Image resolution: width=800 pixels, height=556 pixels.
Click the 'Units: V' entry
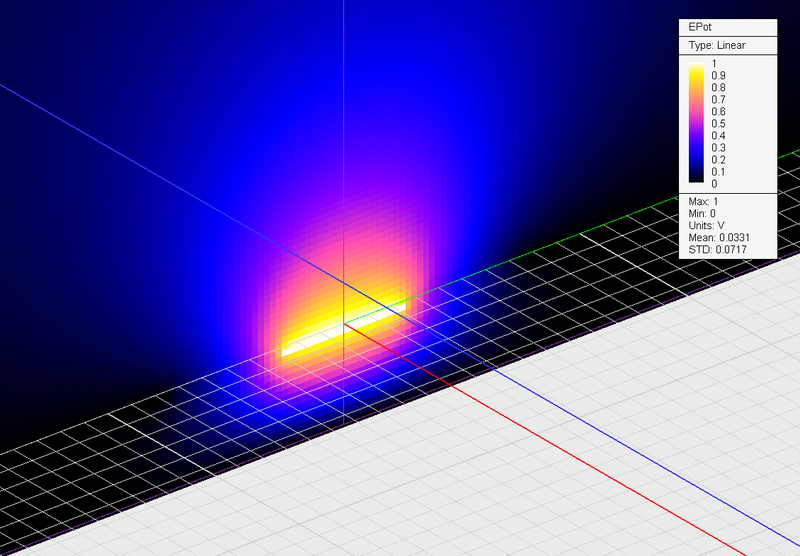pos(706,225)
